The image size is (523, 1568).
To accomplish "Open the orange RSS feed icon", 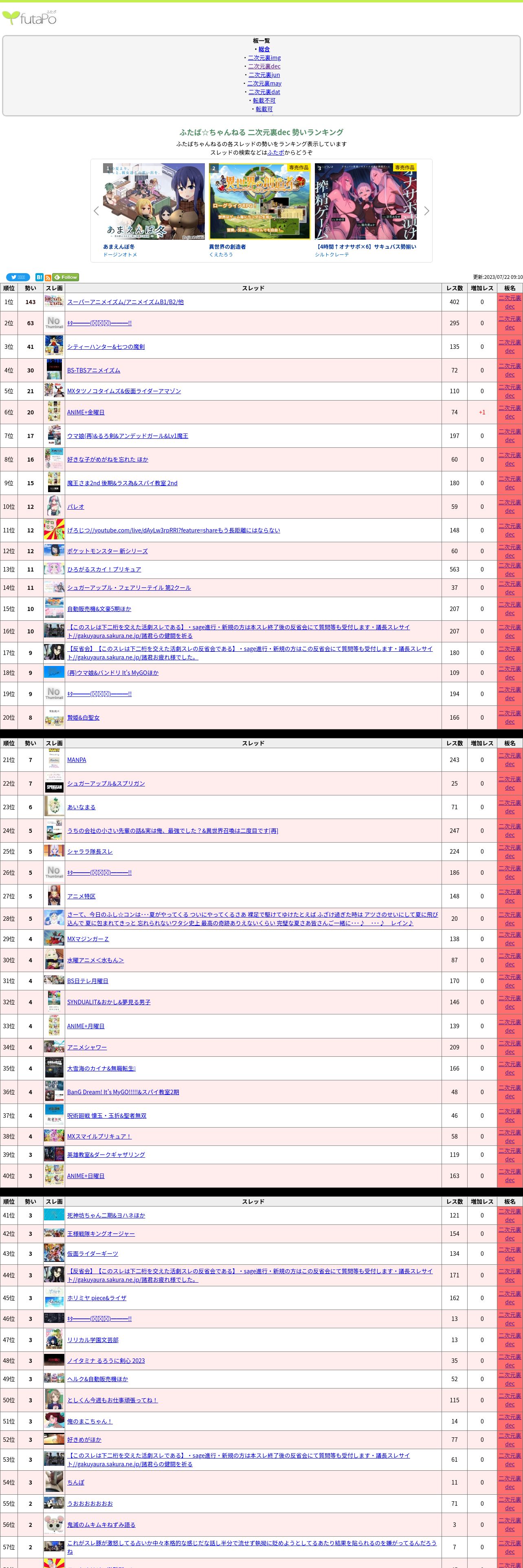I will point(48,278).
